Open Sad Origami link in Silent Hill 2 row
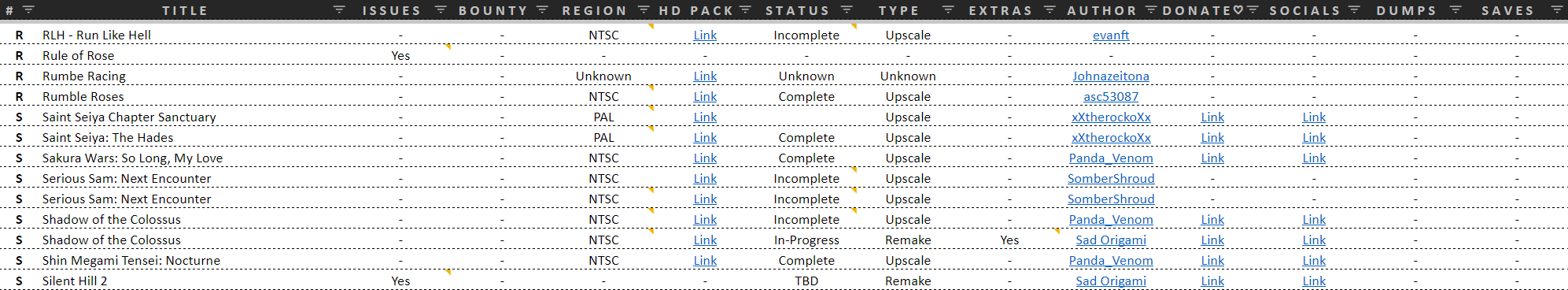Image resolution: width=1568 pixels, height=290 pixels. coord(1111,281)
